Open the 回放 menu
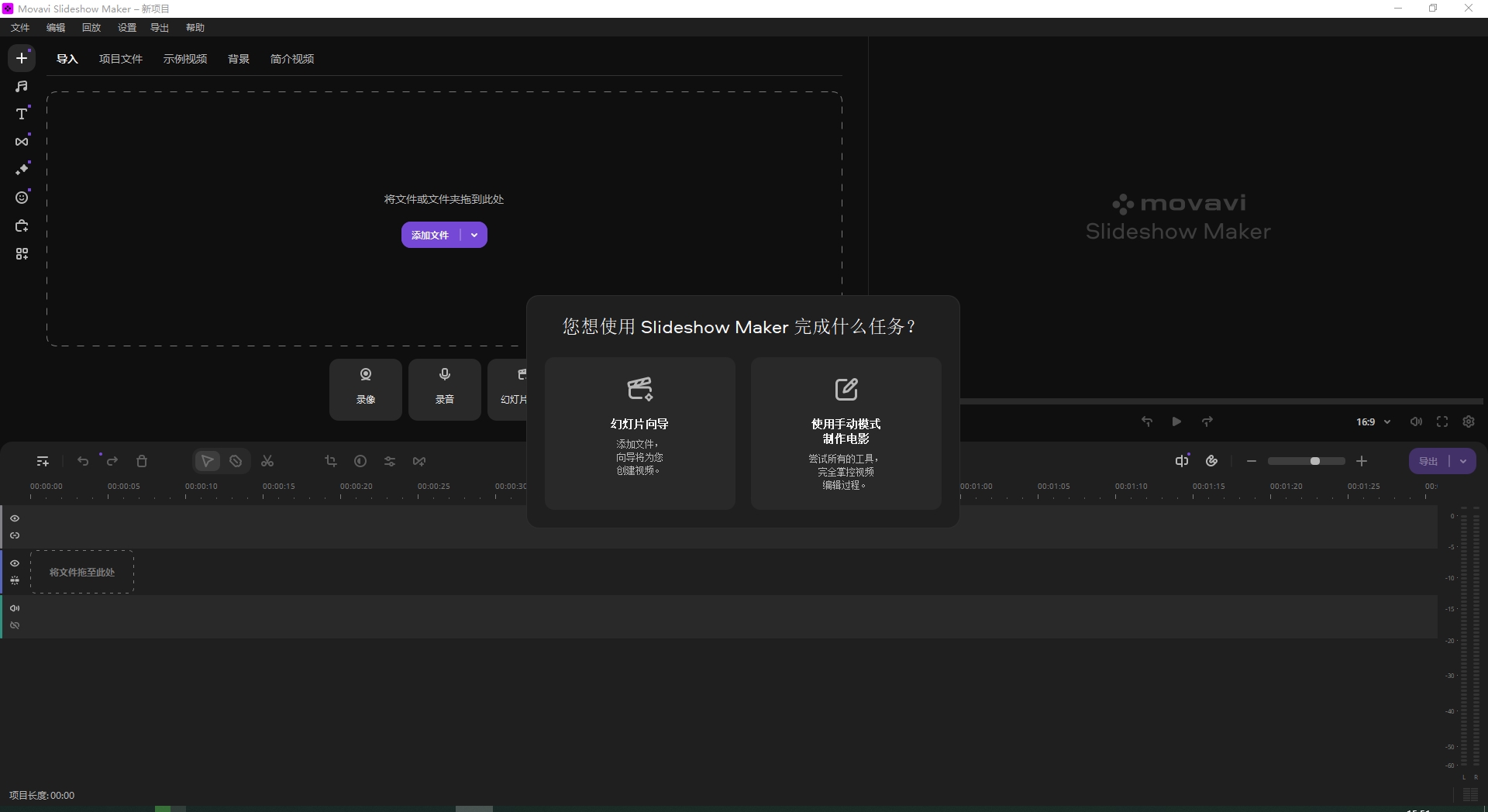 tap(91, 27)
